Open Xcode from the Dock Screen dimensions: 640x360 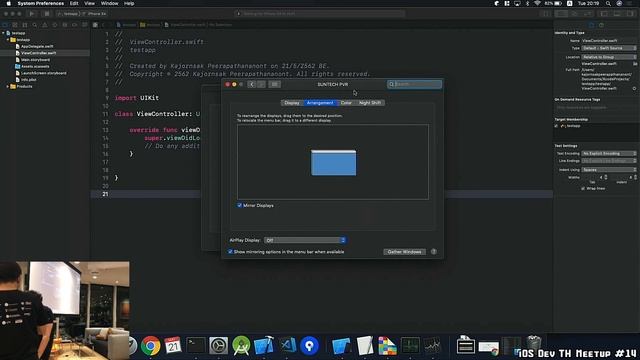(x=264, y=346)
